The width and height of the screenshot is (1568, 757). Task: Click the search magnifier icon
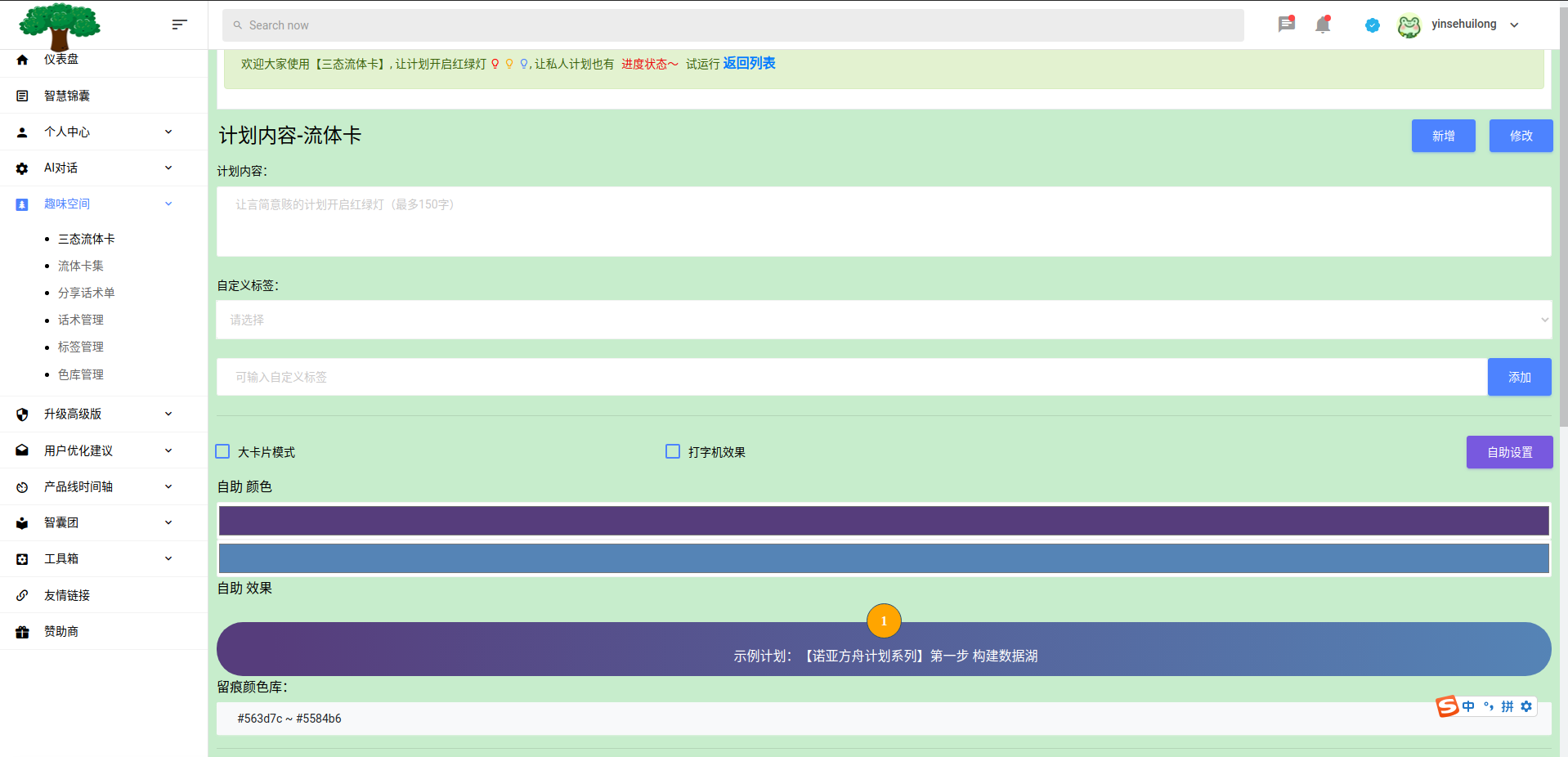tap(238, 25)
